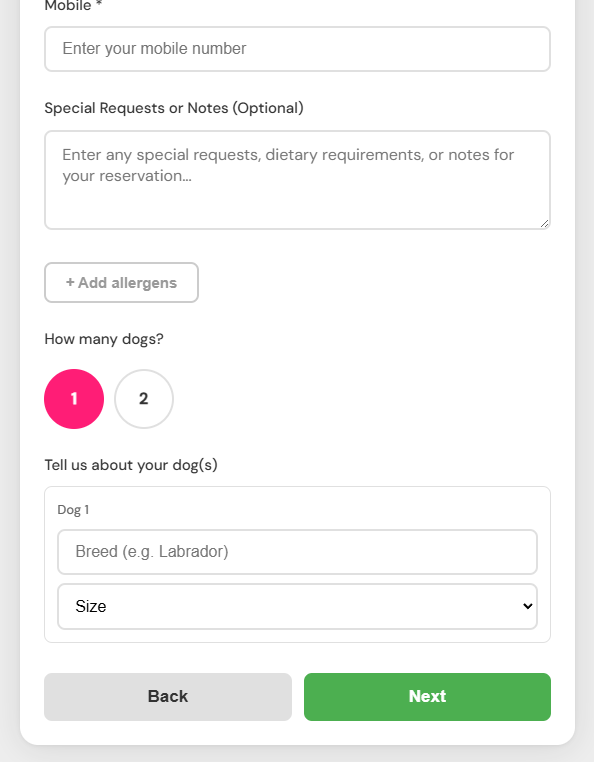Screen dimensions: 594x762
Task: Click the chevron arrow on Size dropdown
Action: pyautogui.click(x=527, y=606)
